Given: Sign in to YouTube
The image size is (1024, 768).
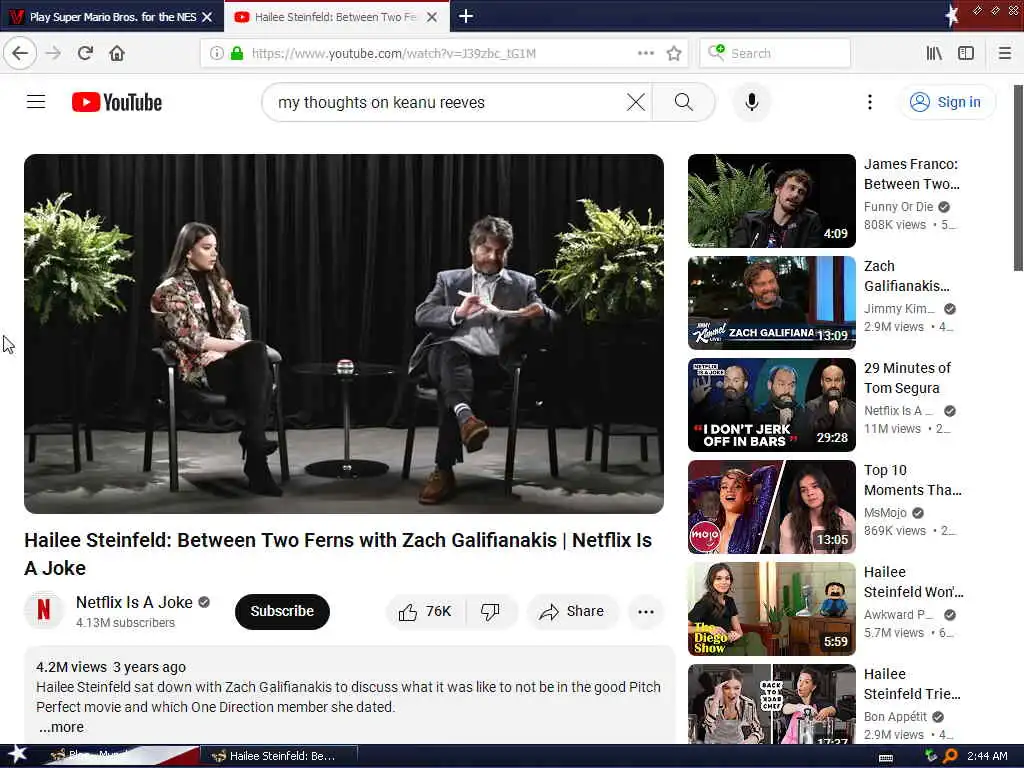Looking at the screenshot, I should point(948,102).
